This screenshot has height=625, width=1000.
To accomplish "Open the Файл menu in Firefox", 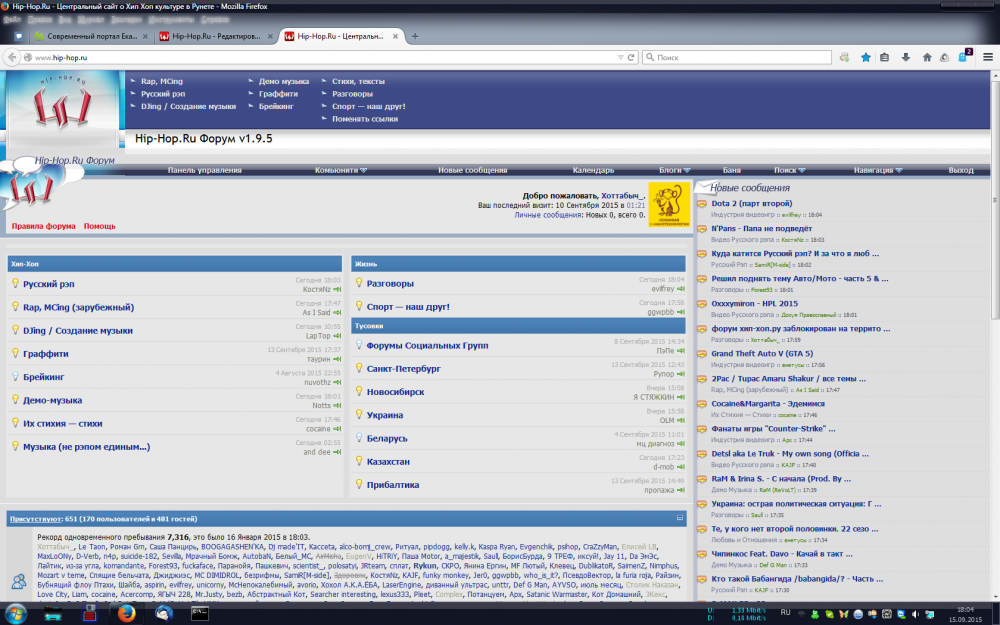I will click(12, 20).
